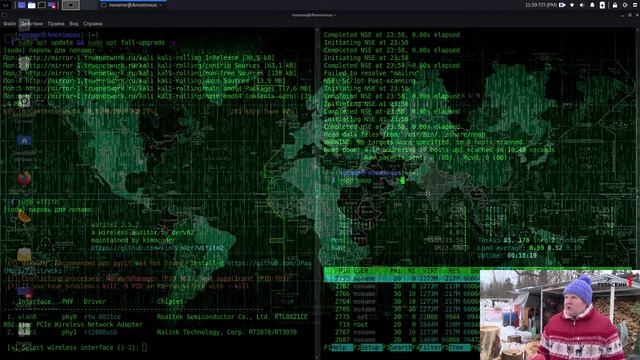
Task: Click the F2 Setup button in htop
Action: tap(368, 348)
